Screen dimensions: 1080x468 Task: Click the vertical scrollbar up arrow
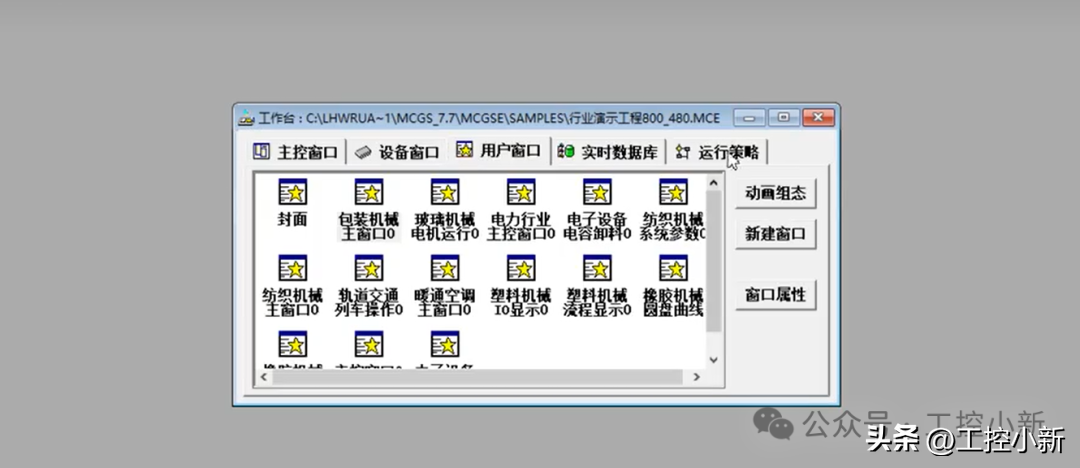click(x=713, y=182)
